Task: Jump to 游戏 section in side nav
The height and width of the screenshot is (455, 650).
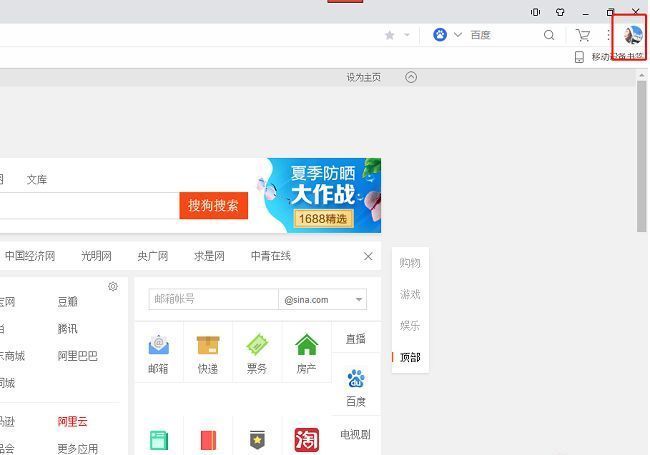Action: pos(410,294)
